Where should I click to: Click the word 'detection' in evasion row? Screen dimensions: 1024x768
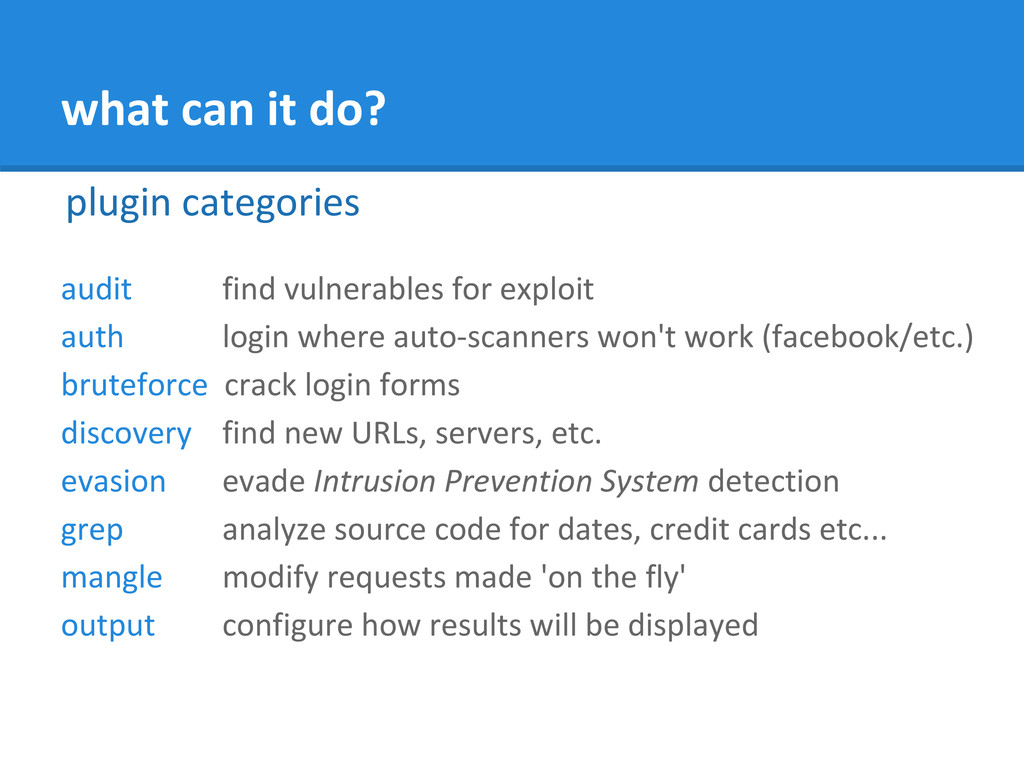(x=774, y=481)
